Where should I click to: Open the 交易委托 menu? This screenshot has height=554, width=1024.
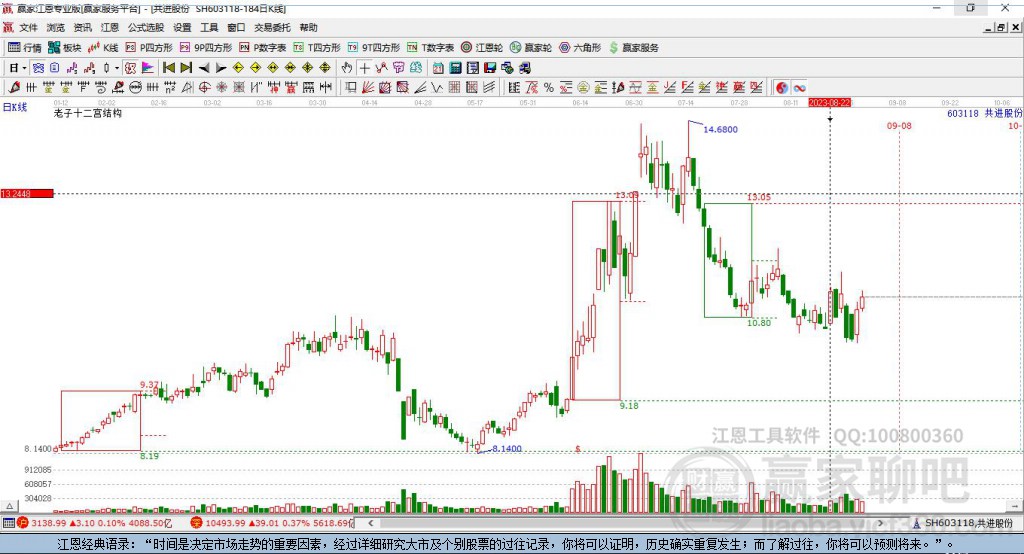click(272, 27)
